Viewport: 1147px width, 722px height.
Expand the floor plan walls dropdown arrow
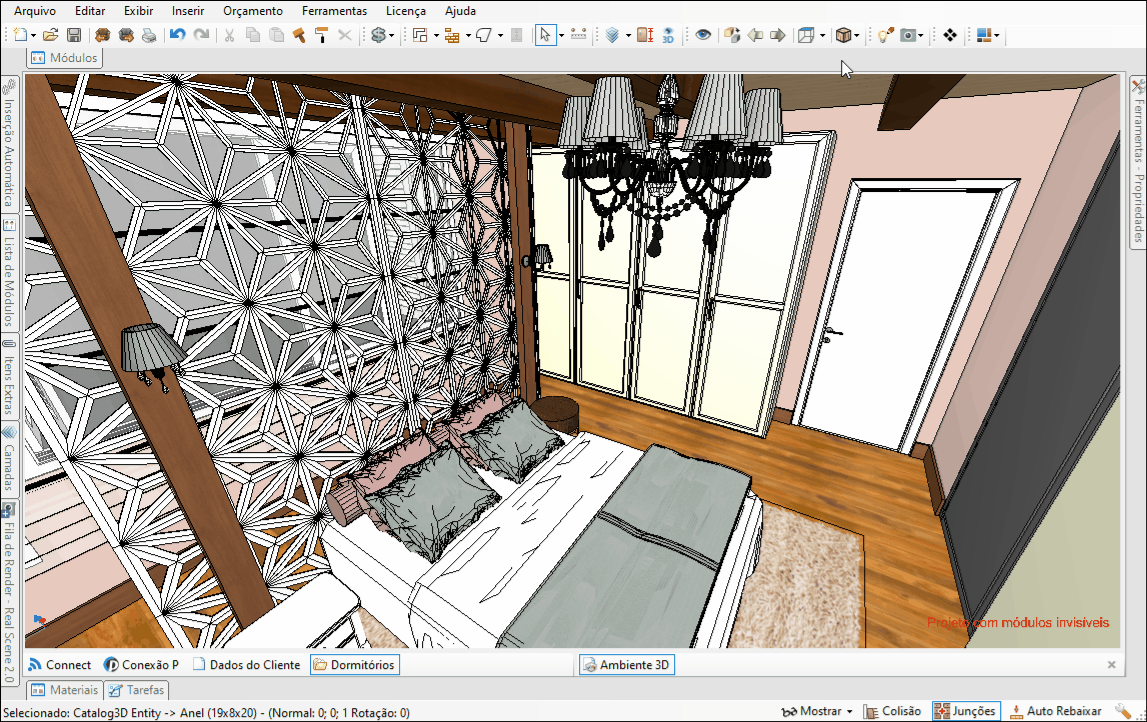coord(436,36)
